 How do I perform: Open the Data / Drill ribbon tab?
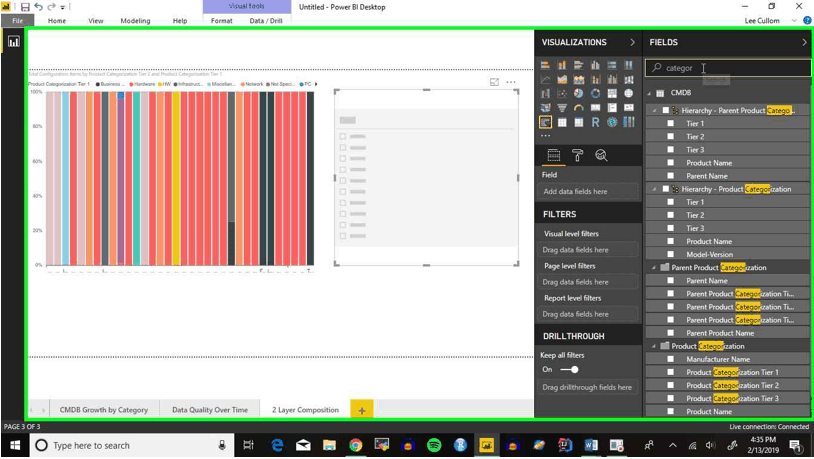tap(266, 21)
